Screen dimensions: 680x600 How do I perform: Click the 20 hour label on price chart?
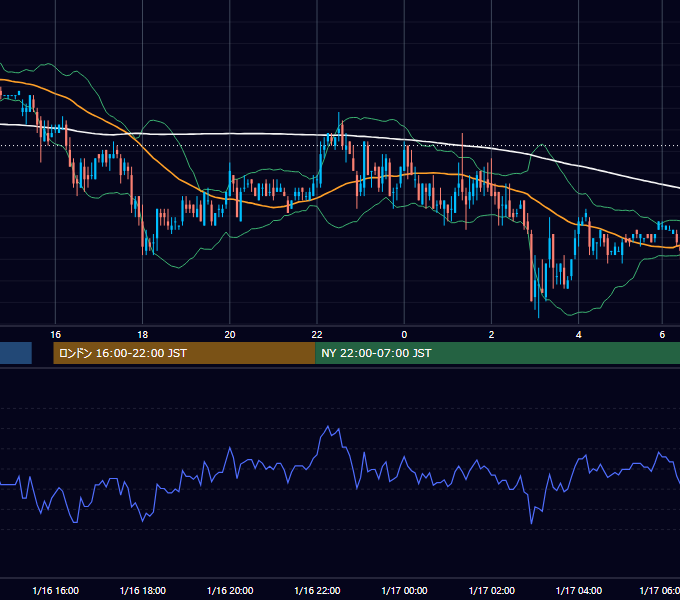[x=230, y=335]
